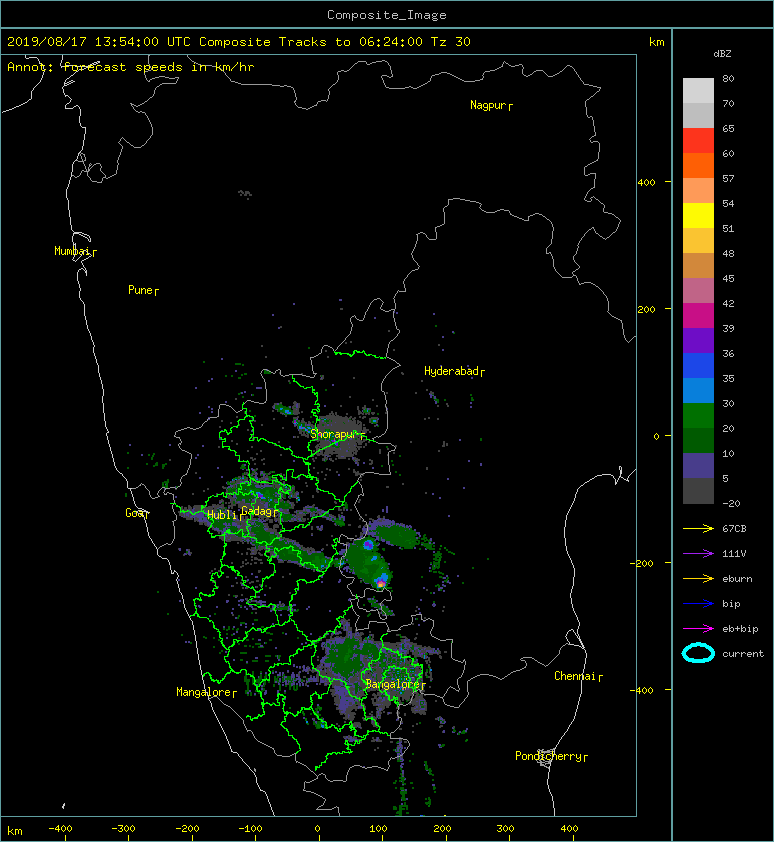Select the orange 60 dBZ swatch

[698, 165]
